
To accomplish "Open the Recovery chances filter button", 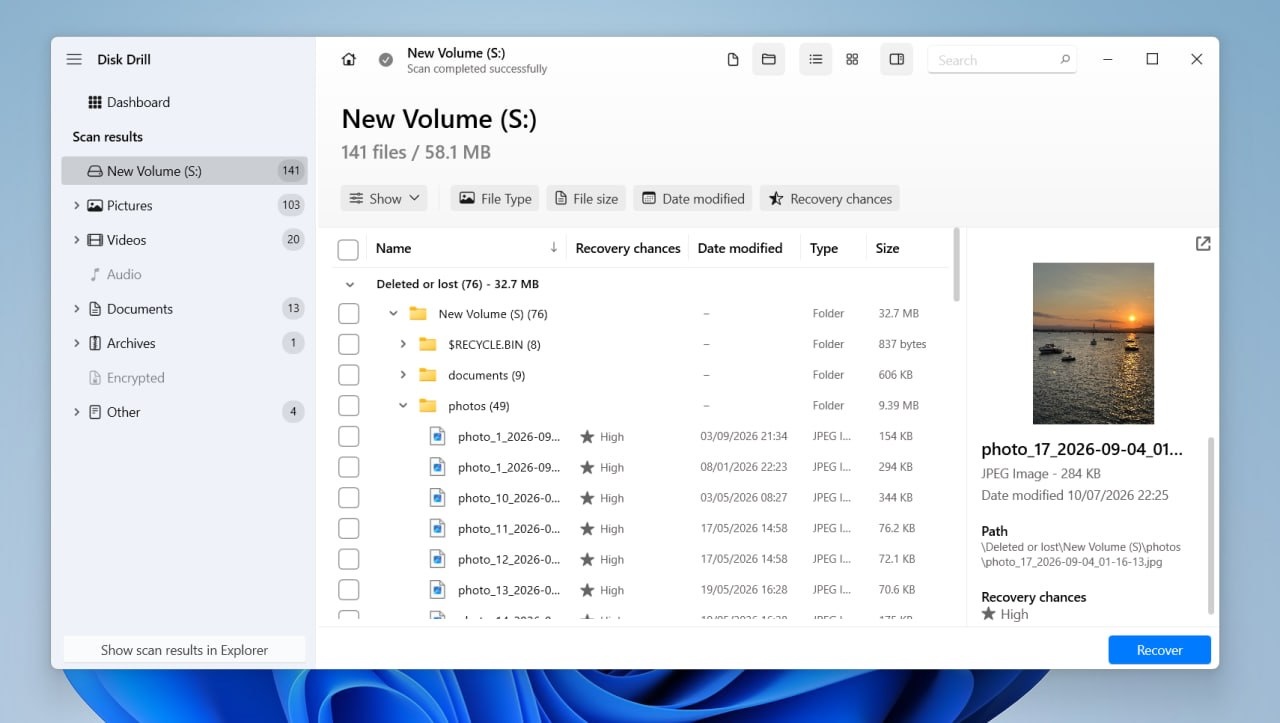I will (830, 198).
